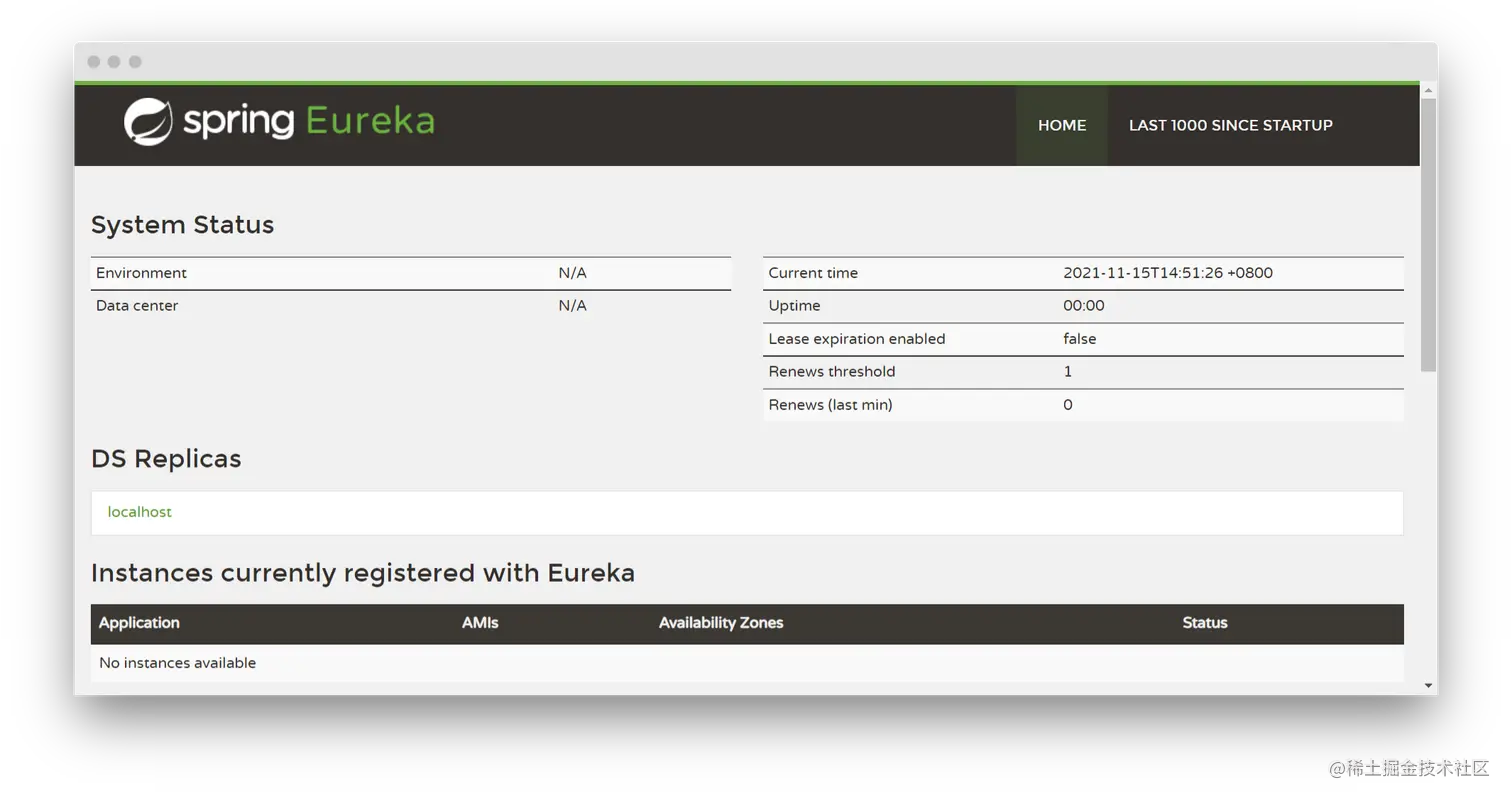Click the AMIs column header
The image size is (1512, 801).
pos(480,623)
